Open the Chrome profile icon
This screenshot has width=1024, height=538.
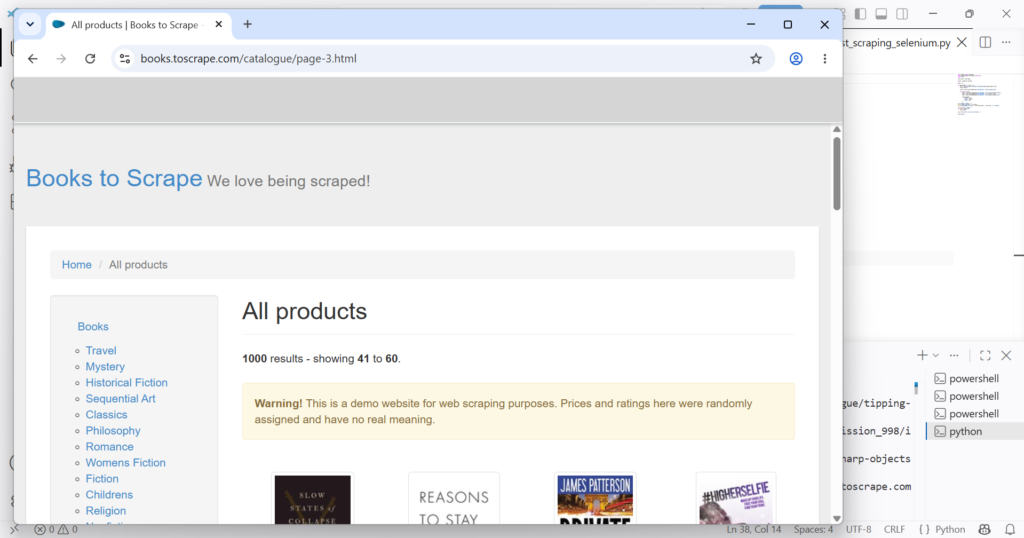pos(795,59)
